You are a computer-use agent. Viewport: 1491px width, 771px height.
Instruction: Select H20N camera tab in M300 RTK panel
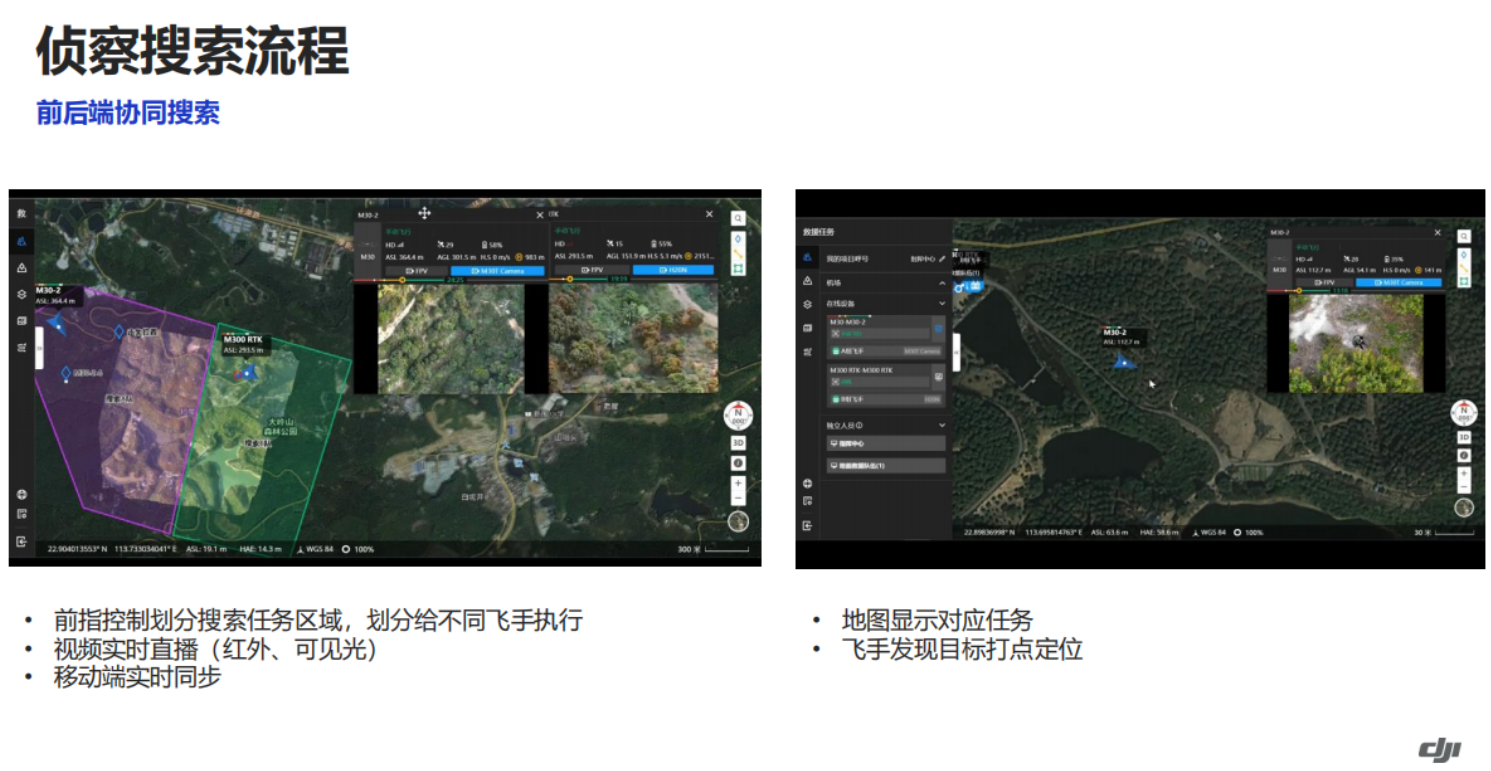coord(672,270)
